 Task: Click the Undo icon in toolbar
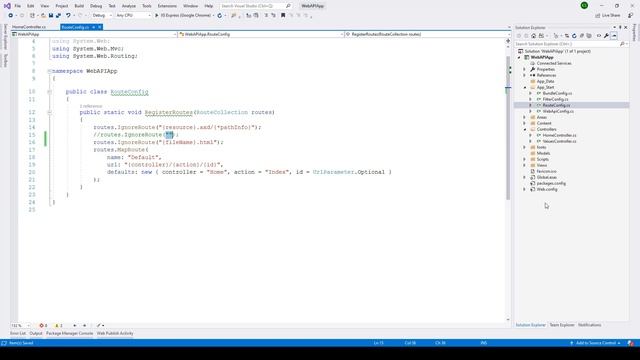tap(68, 15)
